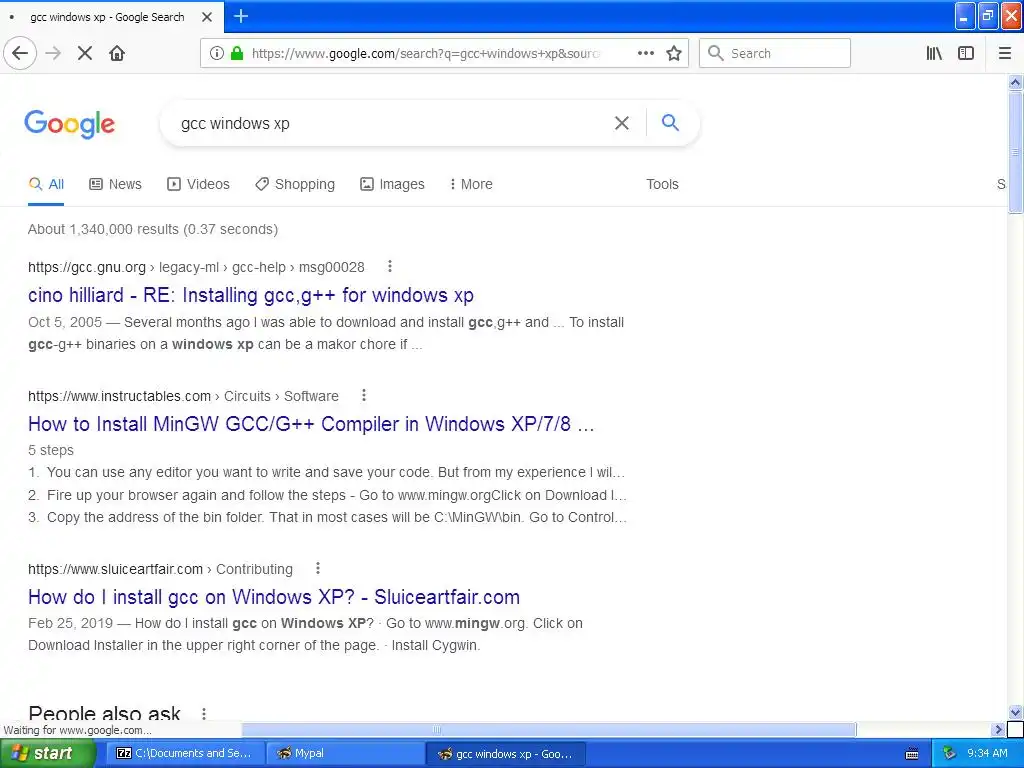Clear the Google search query

[x=622, y=123]
